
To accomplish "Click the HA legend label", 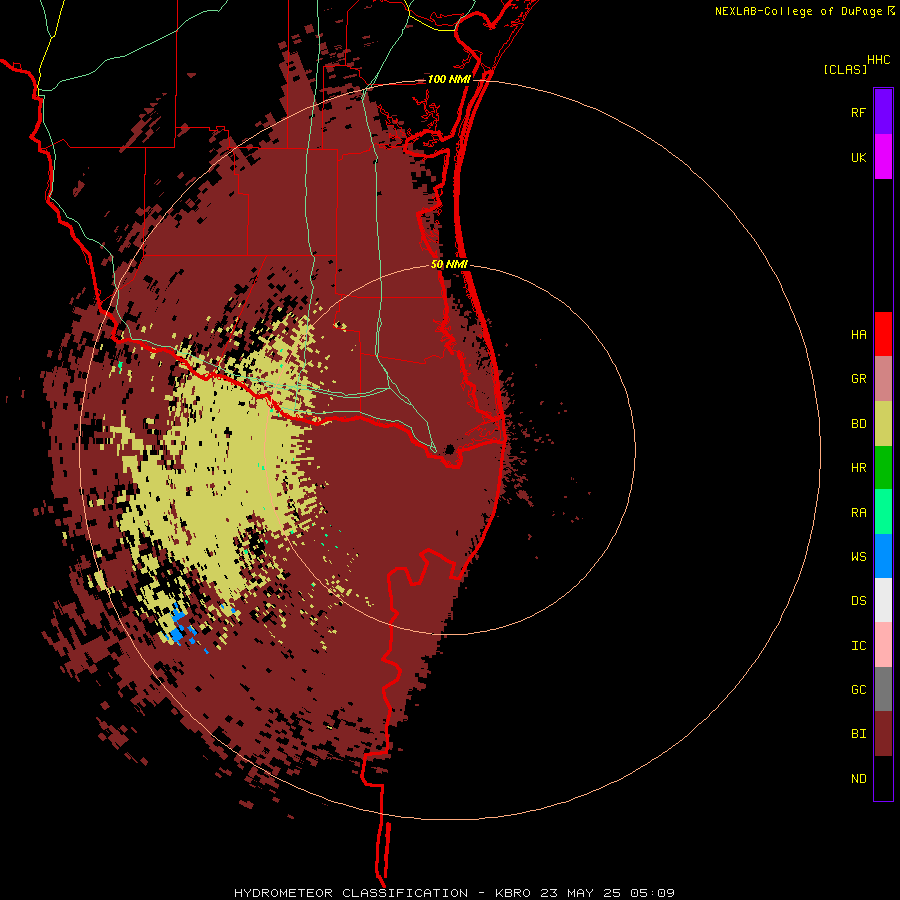I will click(858, 335).
